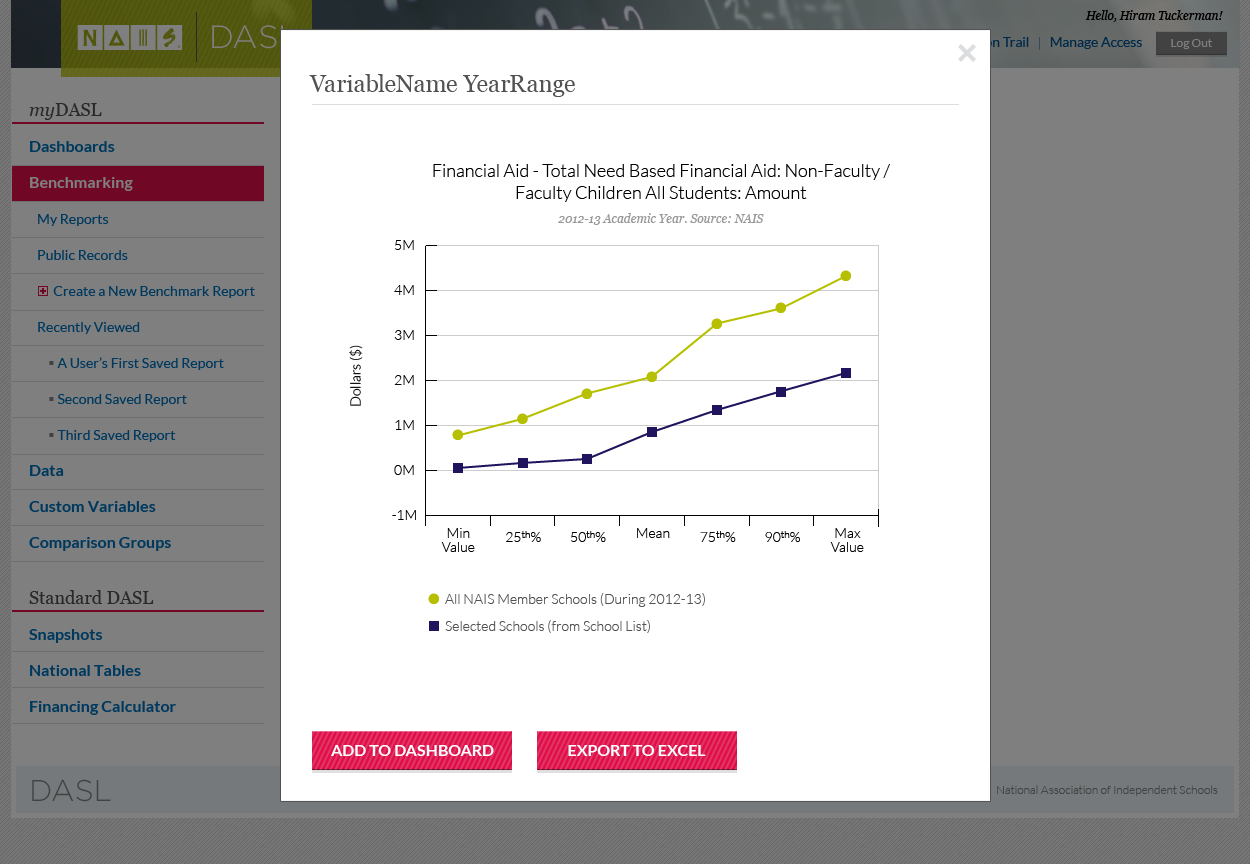Click the green Min Value data point

[x=458, y=435]
